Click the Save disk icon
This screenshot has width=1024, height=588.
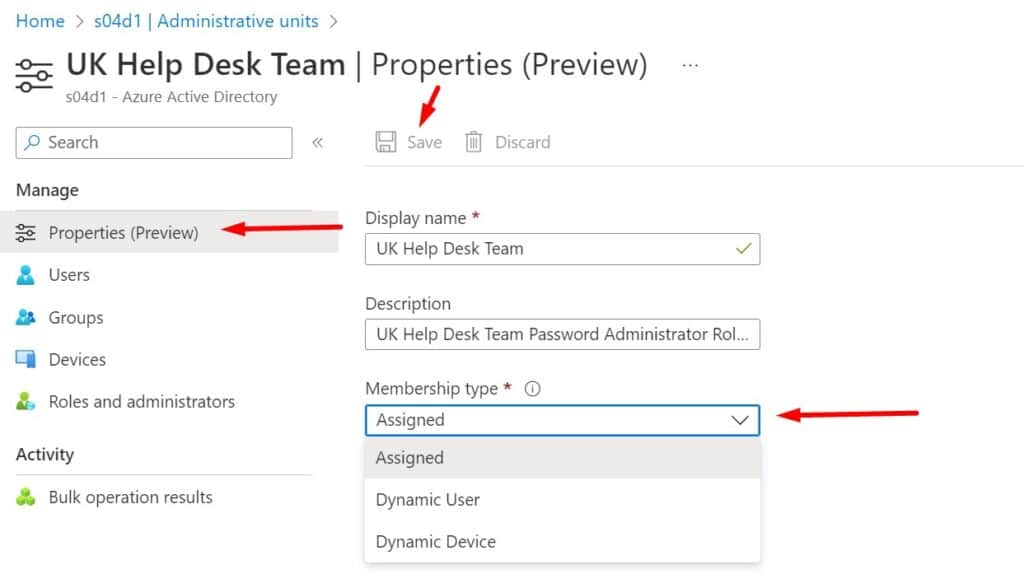(385, 141)
